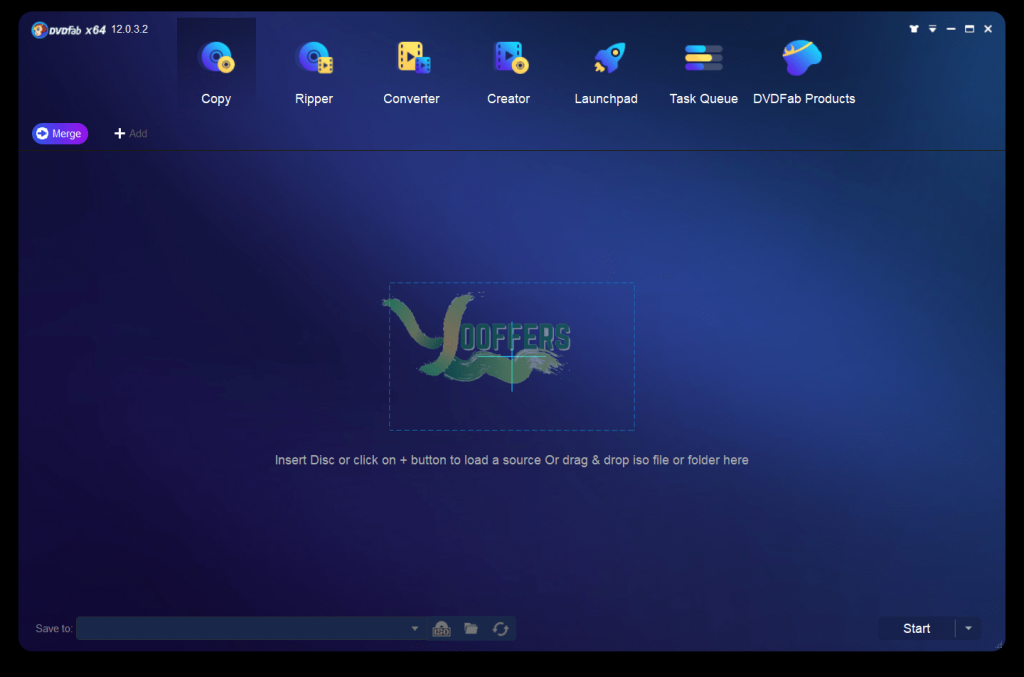Viewport: 1024px width, 677px height.
Task: Click the Start button
Action: pos(916,629)
